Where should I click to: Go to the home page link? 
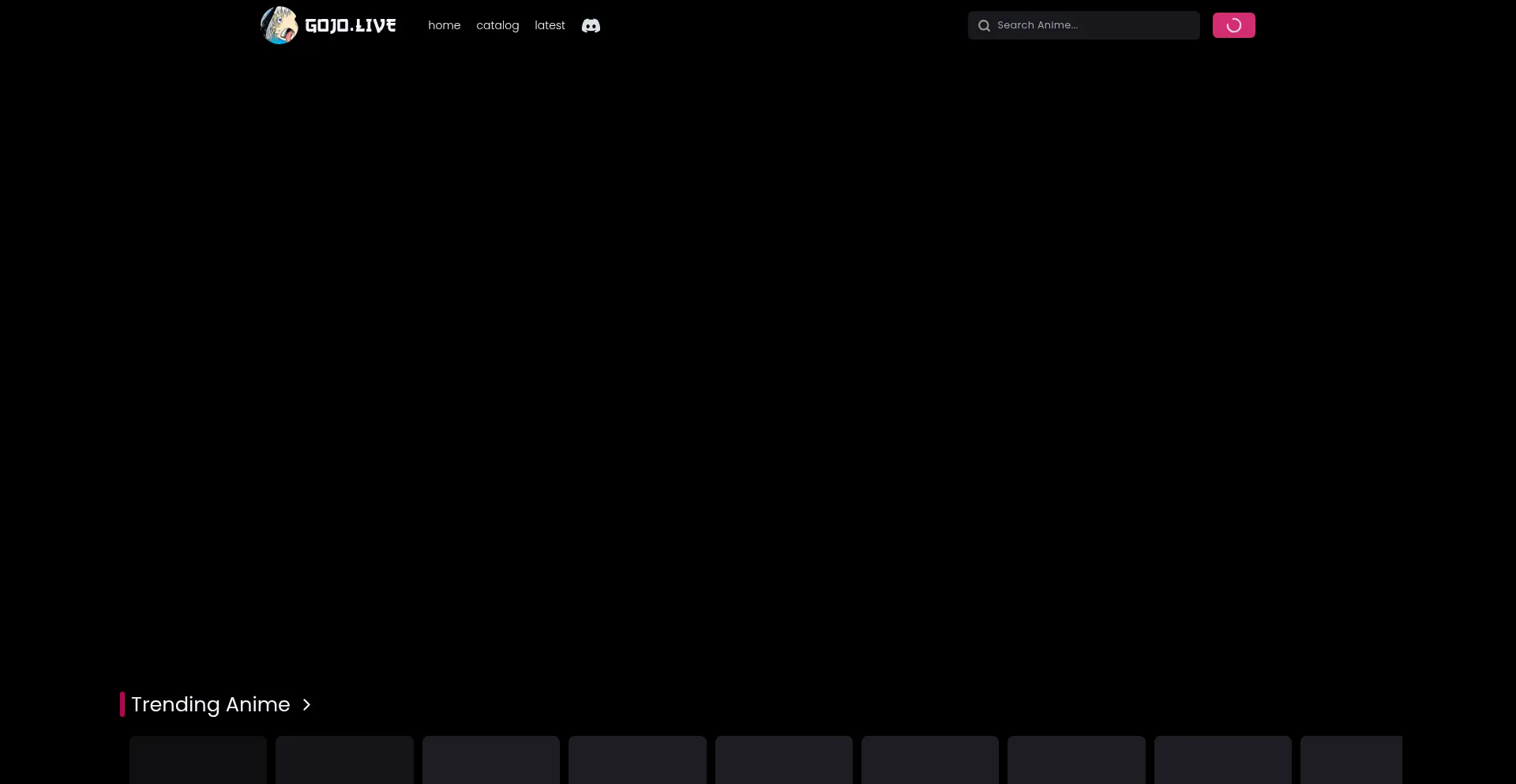click(445, 25)
